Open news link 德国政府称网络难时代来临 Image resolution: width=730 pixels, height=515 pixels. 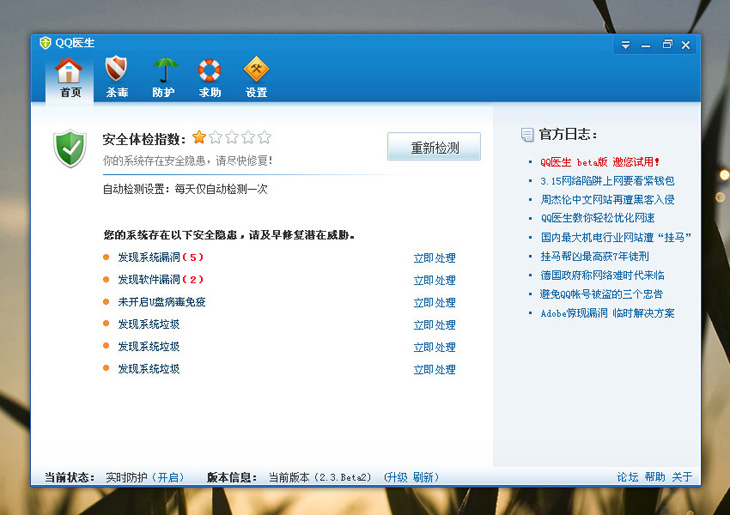coord(602,275)
